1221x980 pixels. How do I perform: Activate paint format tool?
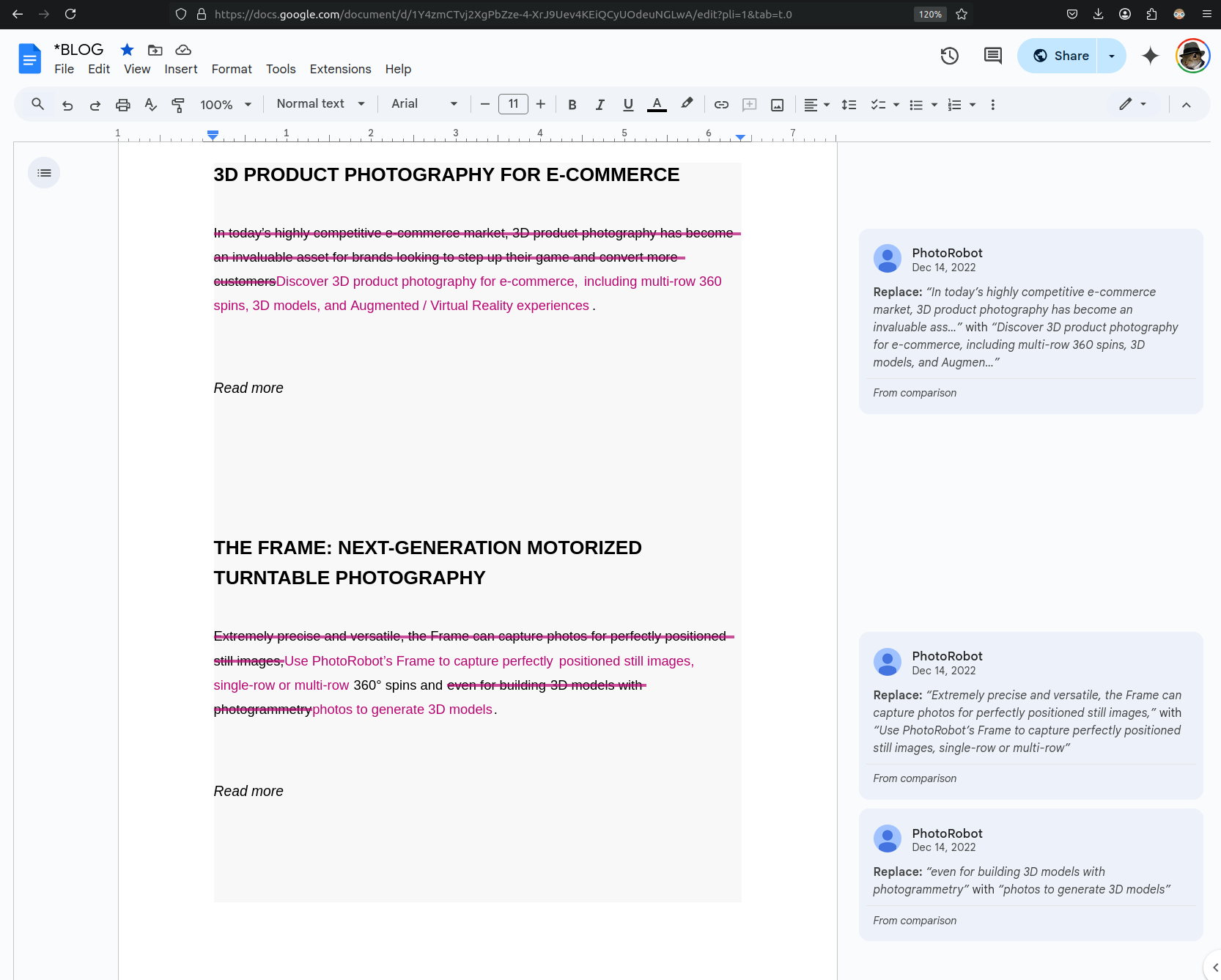click(178, 105)
